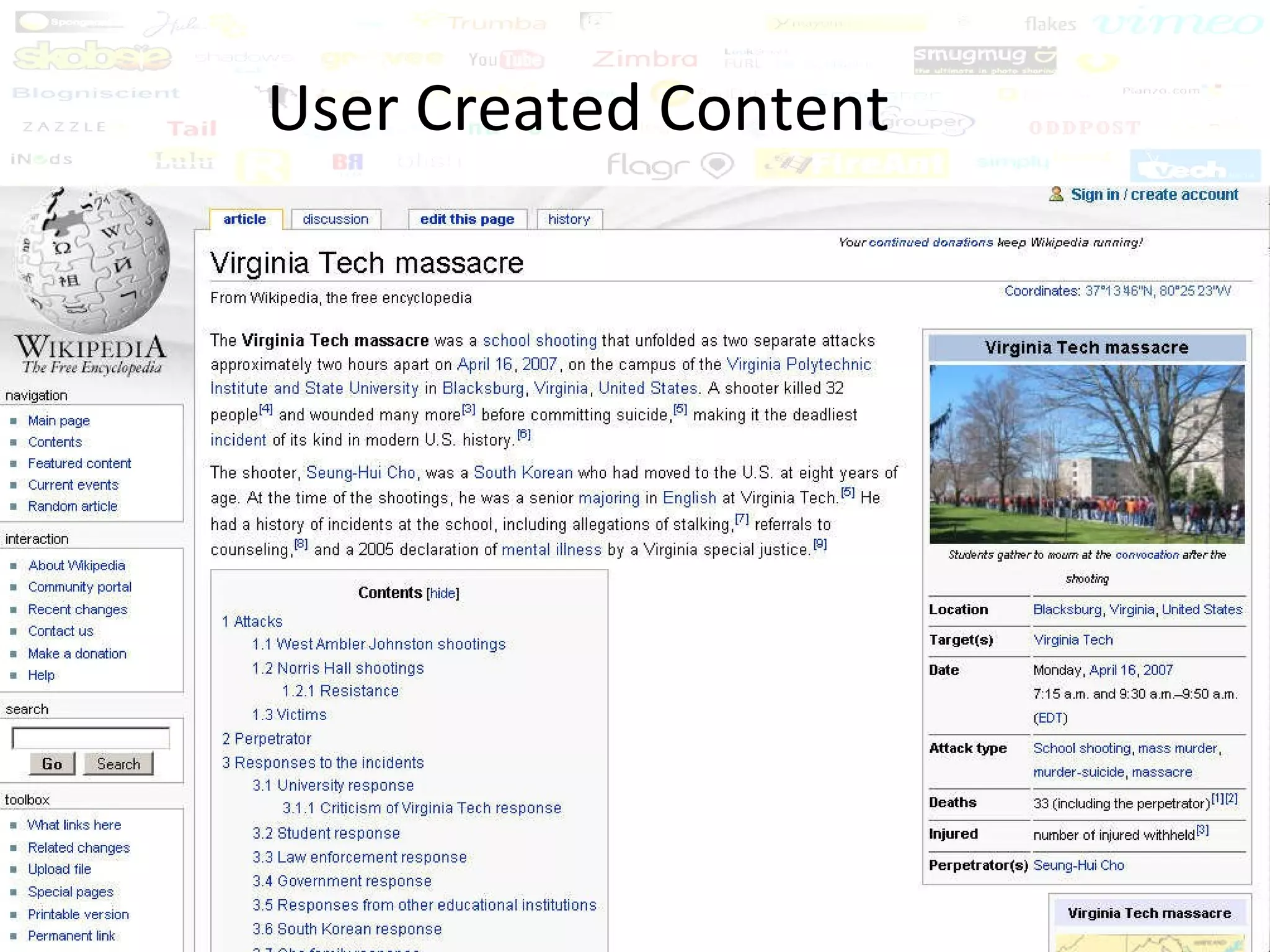Open the continued donations link
This screenshot has width=1270, height=952.
[x=931, y=242]
